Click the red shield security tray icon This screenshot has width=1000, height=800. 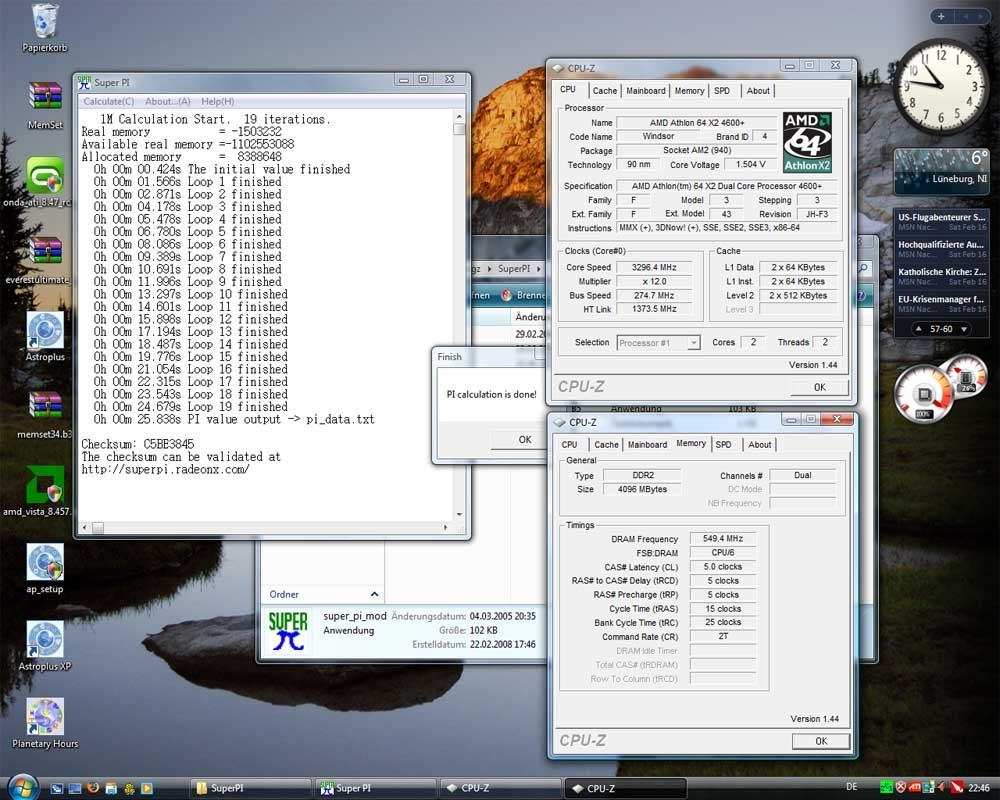point(901,788)
